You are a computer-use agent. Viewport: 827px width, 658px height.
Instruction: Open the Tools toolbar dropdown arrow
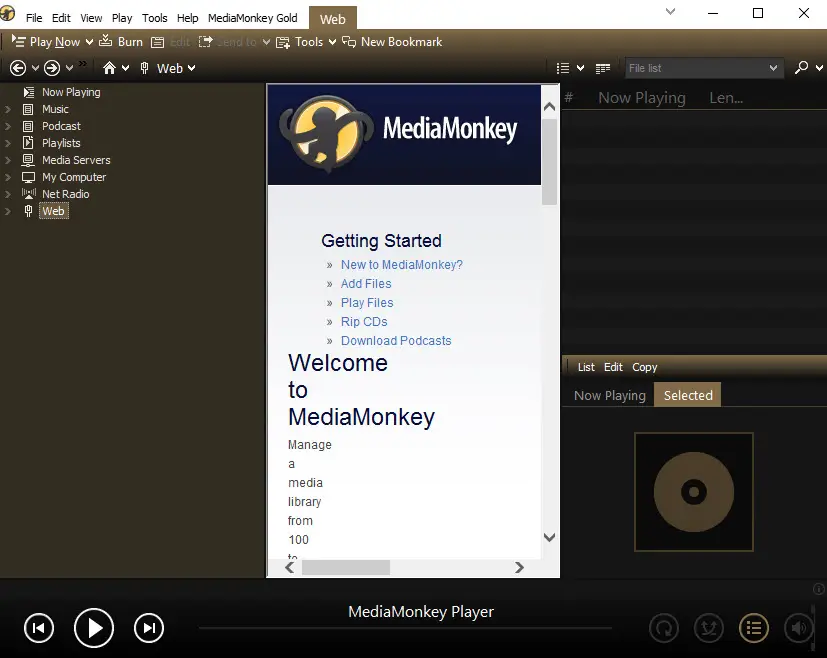pyautogui.click(x=332, y=42)
